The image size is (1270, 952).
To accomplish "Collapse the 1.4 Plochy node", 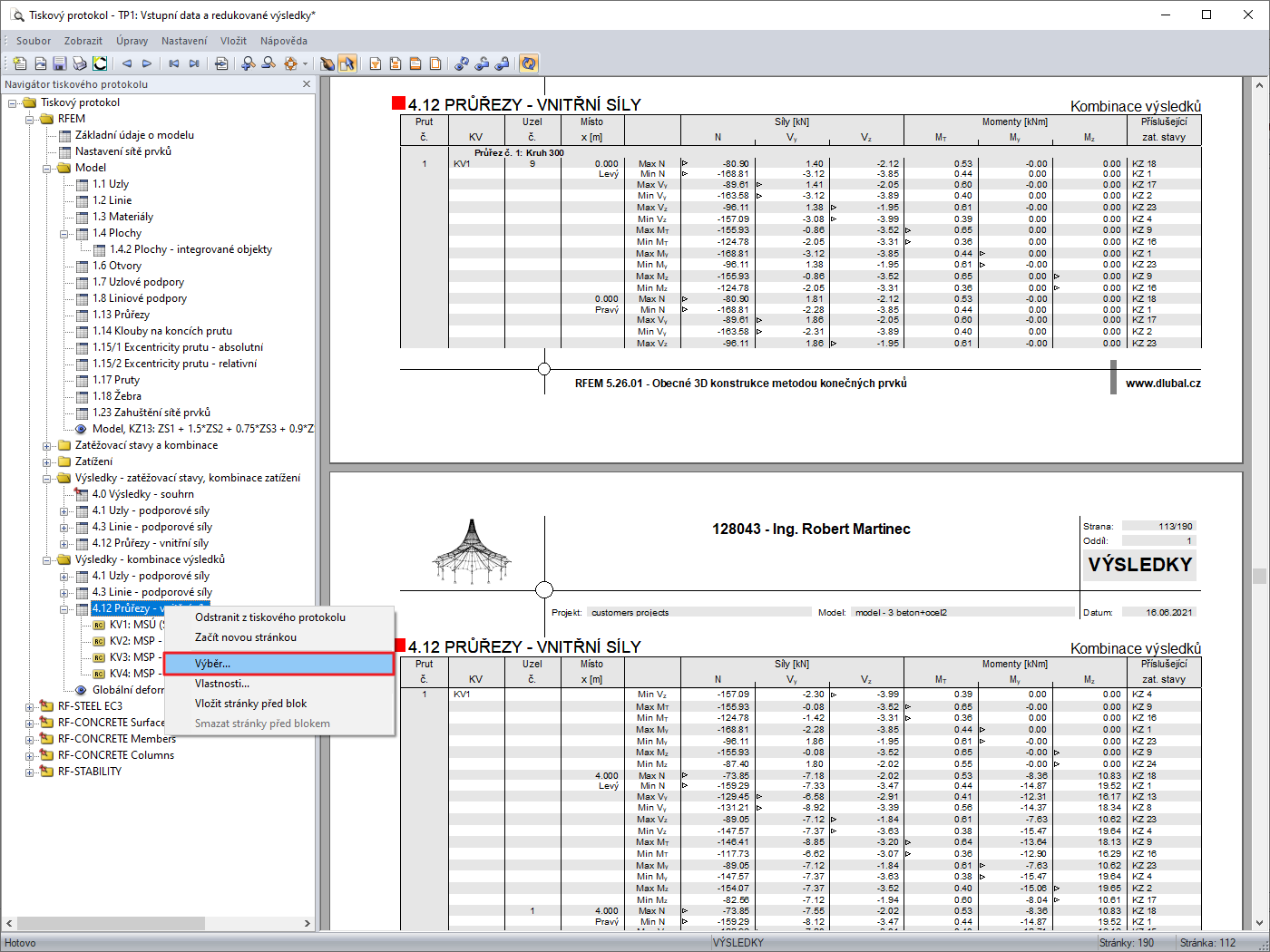I will (x=64, y=233).
